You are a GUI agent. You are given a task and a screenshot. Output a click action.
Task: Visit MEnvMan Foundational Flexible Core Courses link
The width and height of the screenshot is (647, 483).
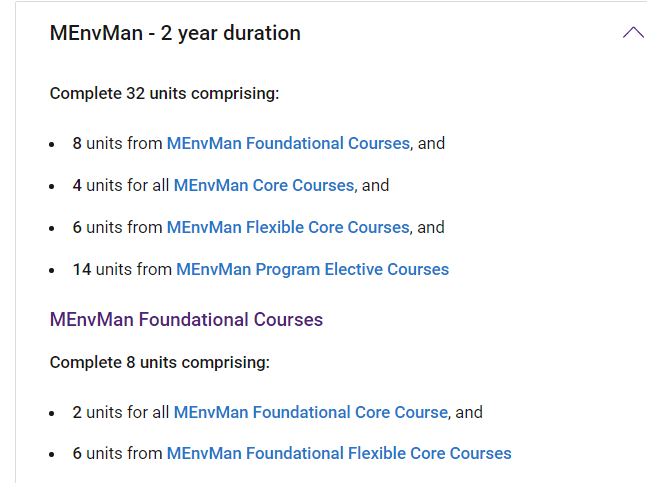[x=339, y=453]
